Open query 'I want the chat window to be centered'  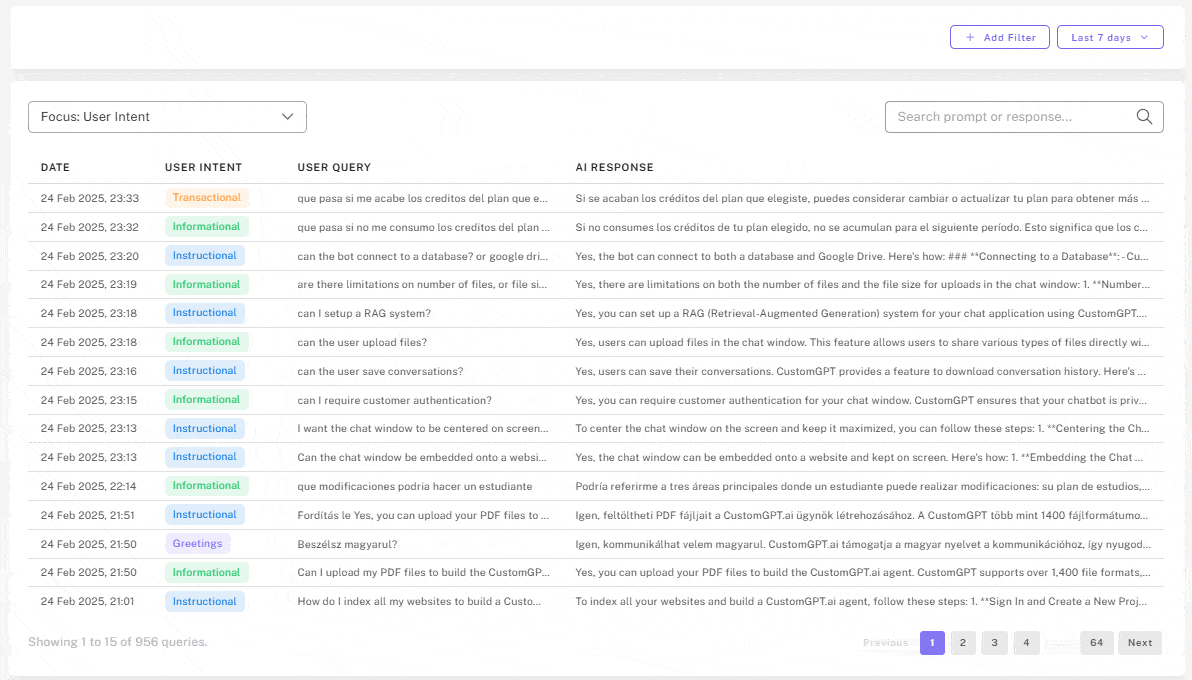(x=423, y=428)
